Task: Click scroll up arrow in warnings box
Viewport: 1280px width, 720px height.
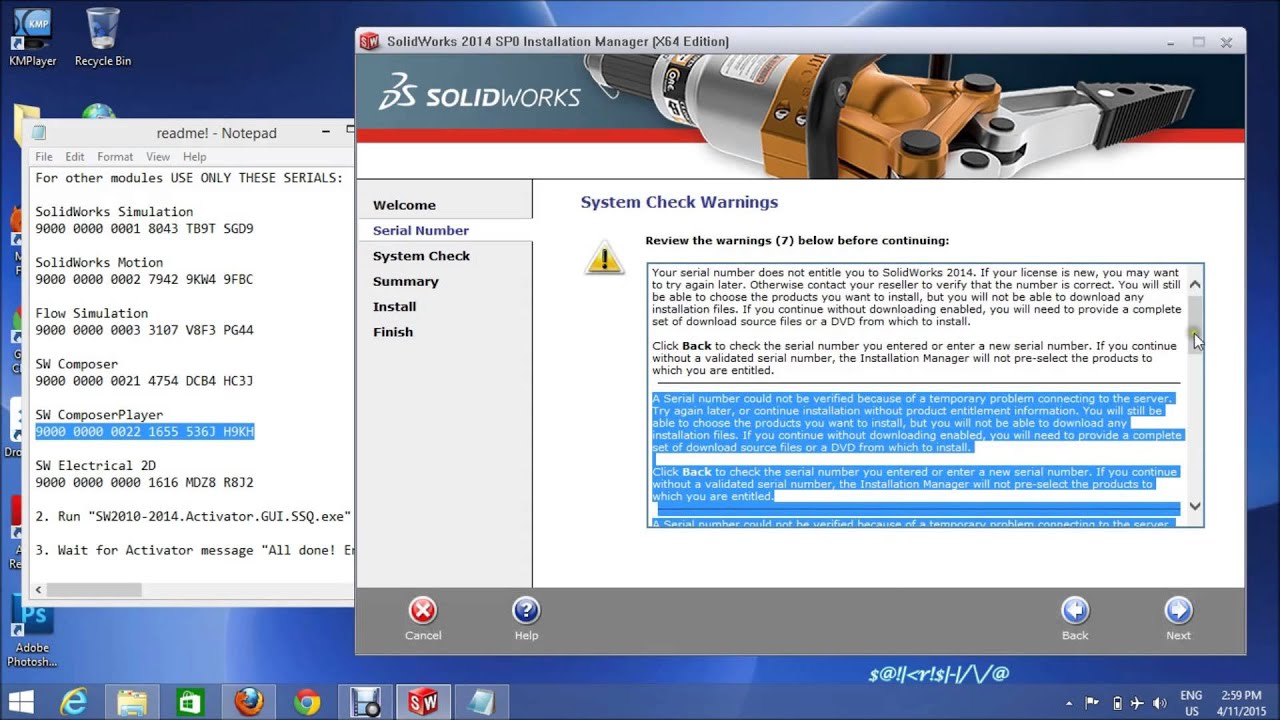Action: [1194, 285]
